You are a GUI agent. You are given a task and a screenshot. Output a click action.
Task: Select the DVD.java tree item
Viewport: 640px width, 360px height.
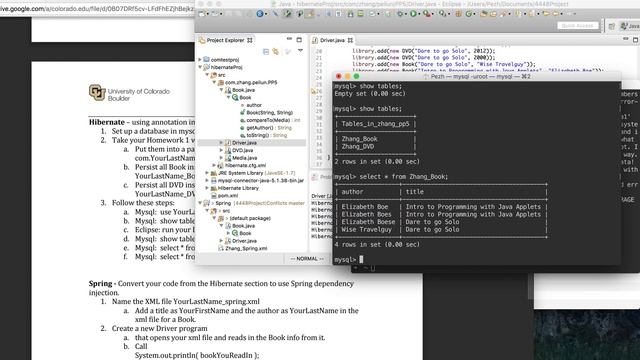pos(242,150)
